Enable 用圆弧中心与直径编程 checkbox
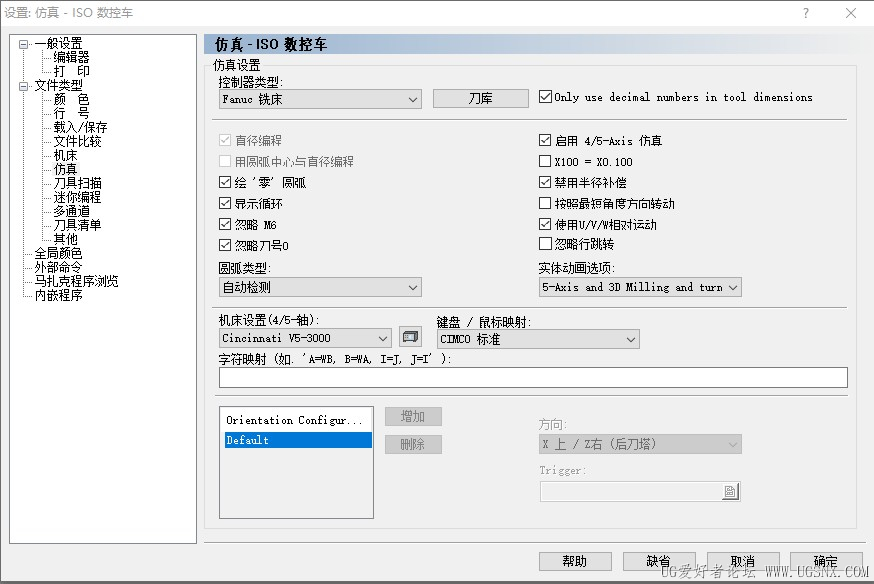This screenshot has height=584, width=874. pos(223,161)
